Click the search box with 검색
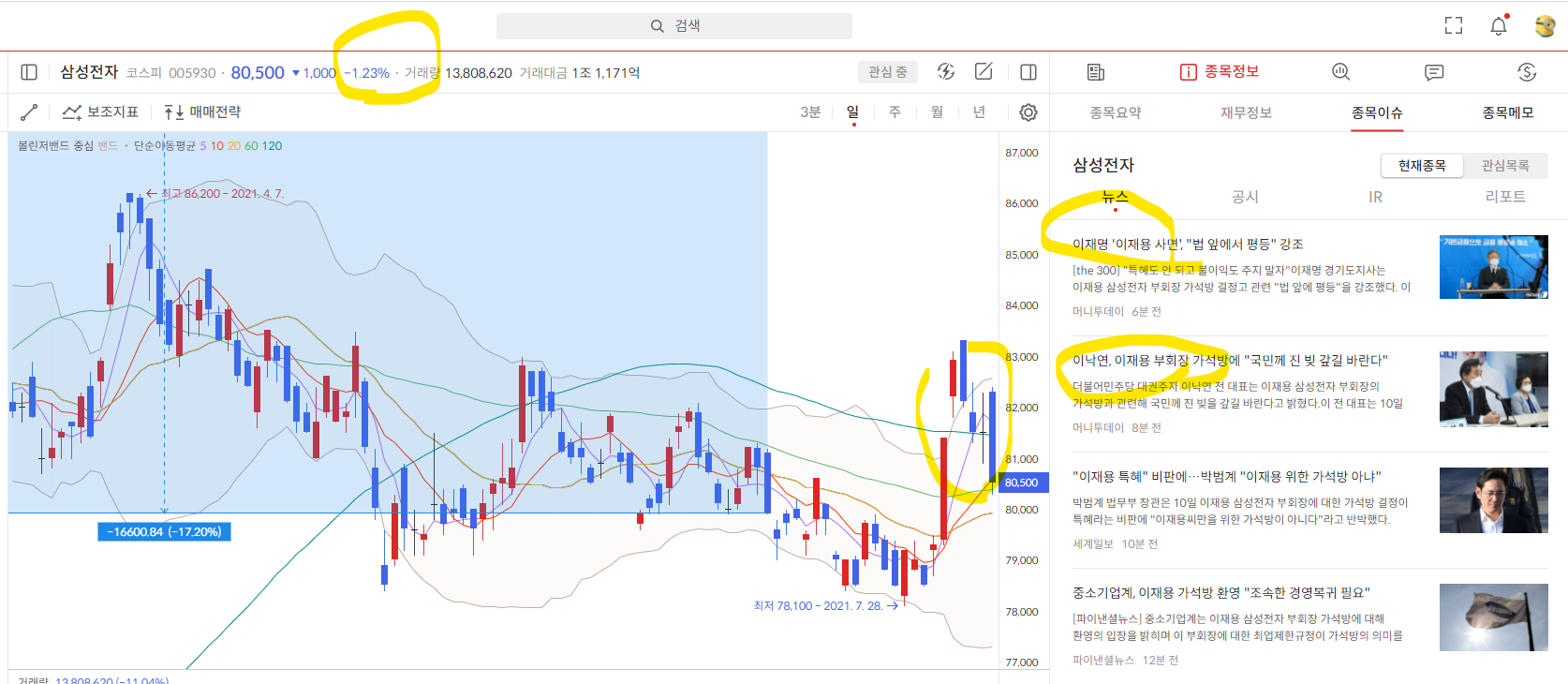Image resolution: width=1568 pixels, height=684 pixels. pyautogui.click(x=673, y=26)
